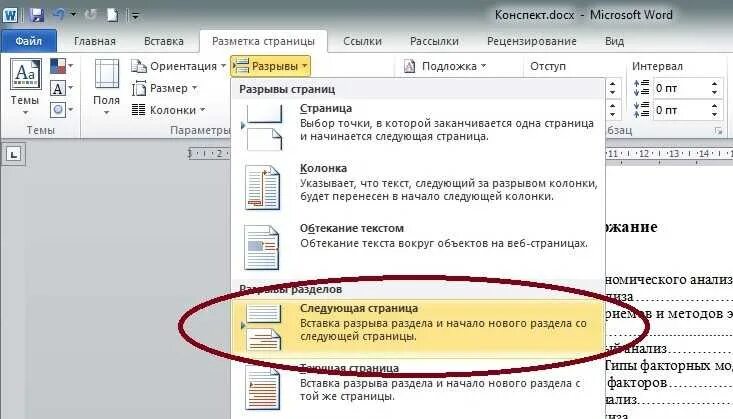733x419 pixels.
Task: Click the horizontal ruler
Action: (x=459, y=153)
